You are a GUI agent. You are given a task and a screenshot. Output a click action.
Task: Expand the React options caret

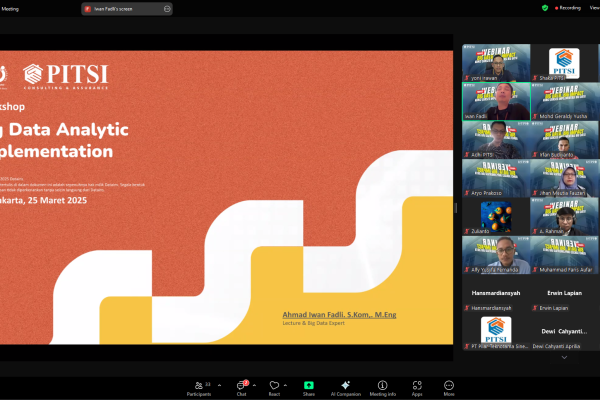285,385
